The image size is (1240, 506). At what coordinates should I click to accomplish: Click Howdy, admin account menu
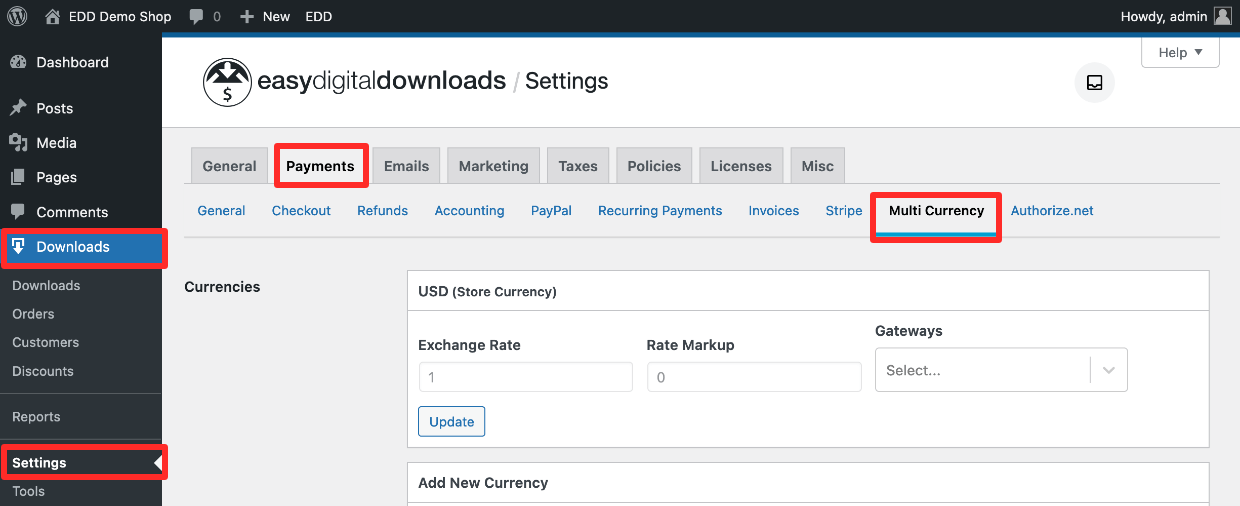(1177, 16)
